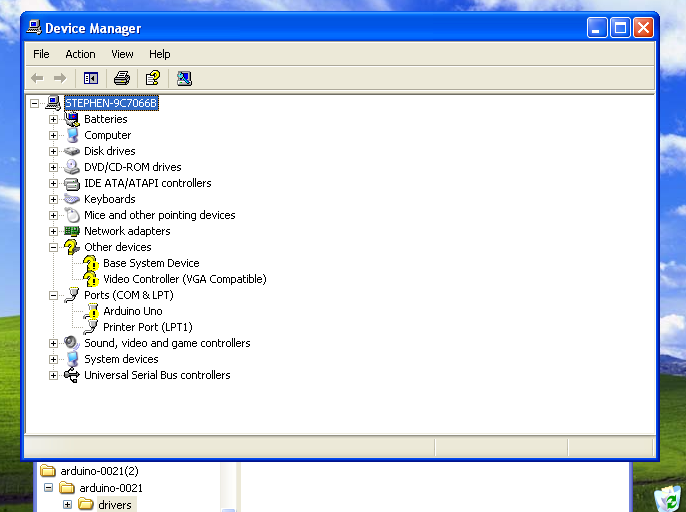Select the Arduino Uno device
Image resolution: width=686 pixels, height=512 pixels.
[133, 311]
